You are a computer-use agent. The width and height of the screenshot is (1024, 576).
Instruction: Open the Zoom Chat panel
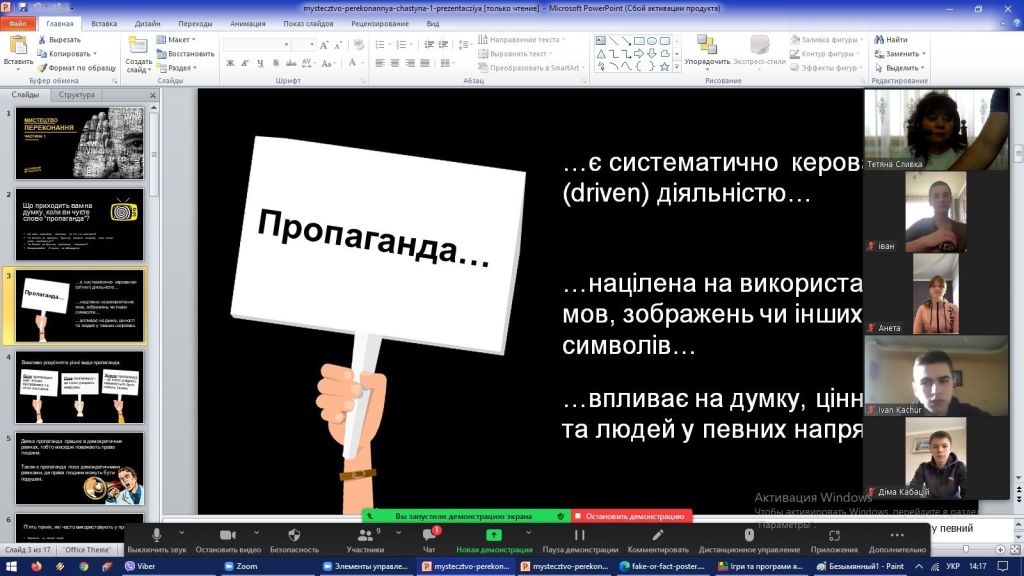point(429,540)
